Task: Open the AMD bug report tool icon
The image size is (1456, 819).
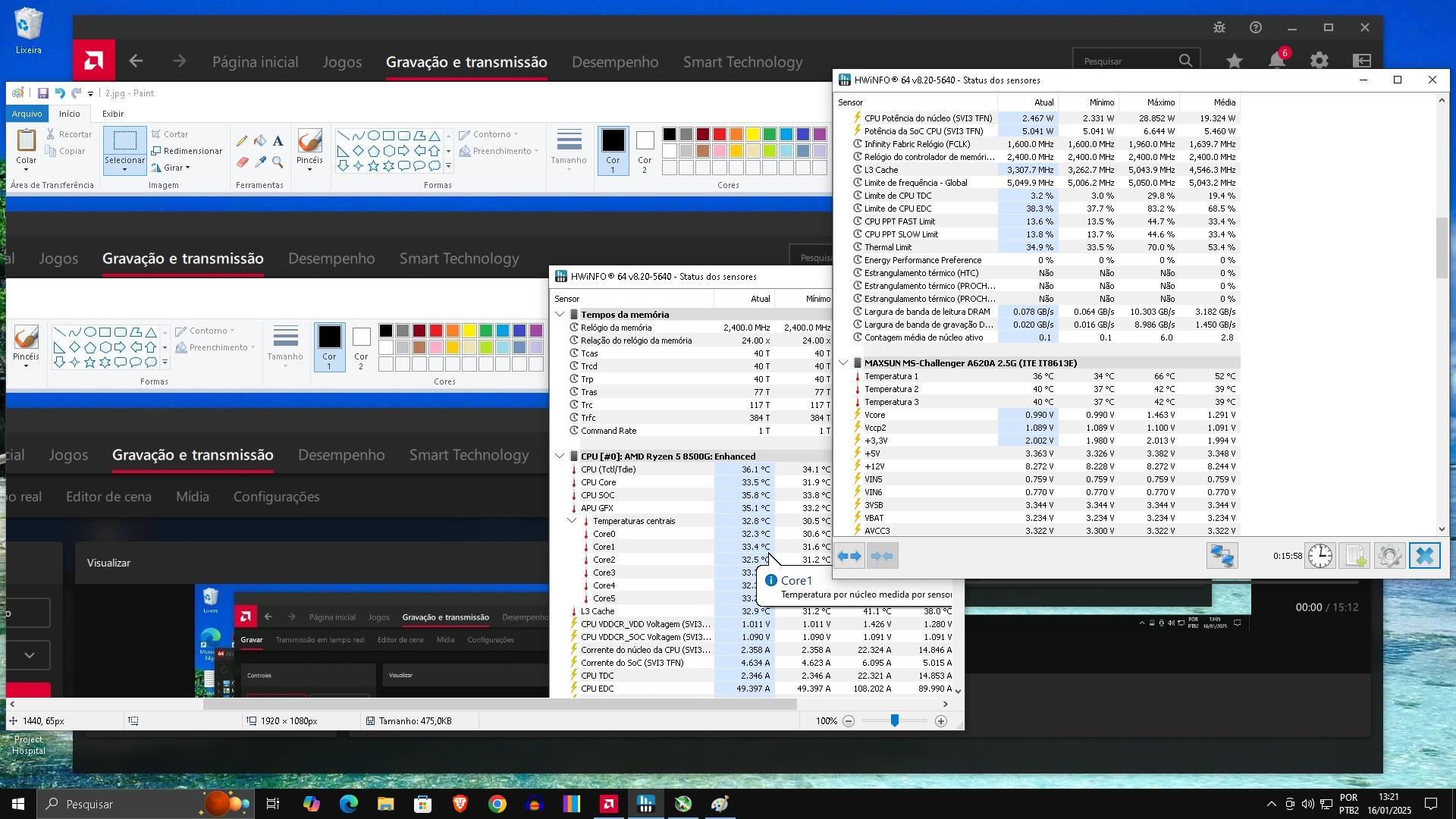Action: pos(1219,27)
